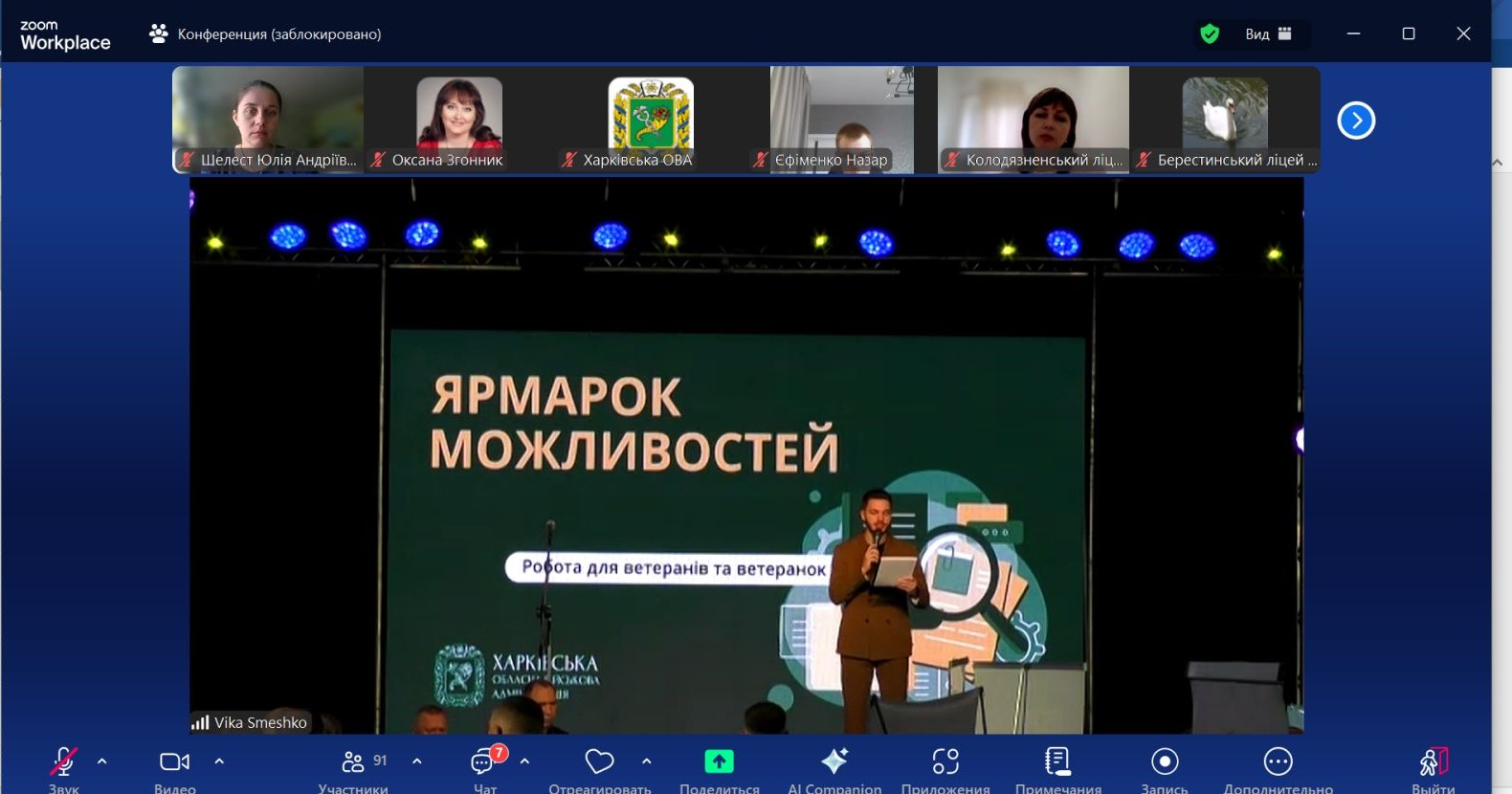This screenshot has height=794, width=1512.
Task: Select Єфіменко Назар participant thumbnail
Action: 842,120
